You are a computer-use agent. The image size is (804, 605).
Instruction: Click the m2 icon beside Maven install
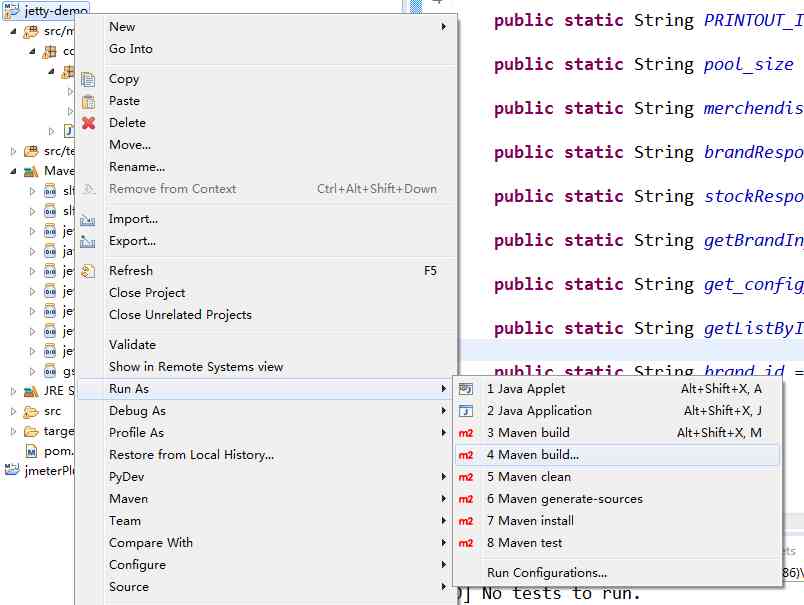click(466, 521)
